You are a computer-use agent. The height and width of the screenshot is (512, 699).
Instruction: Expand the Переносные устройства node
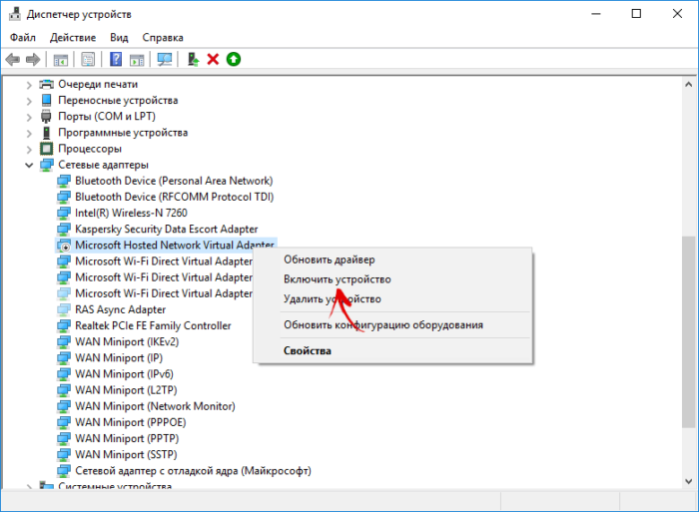click(29, 101)
